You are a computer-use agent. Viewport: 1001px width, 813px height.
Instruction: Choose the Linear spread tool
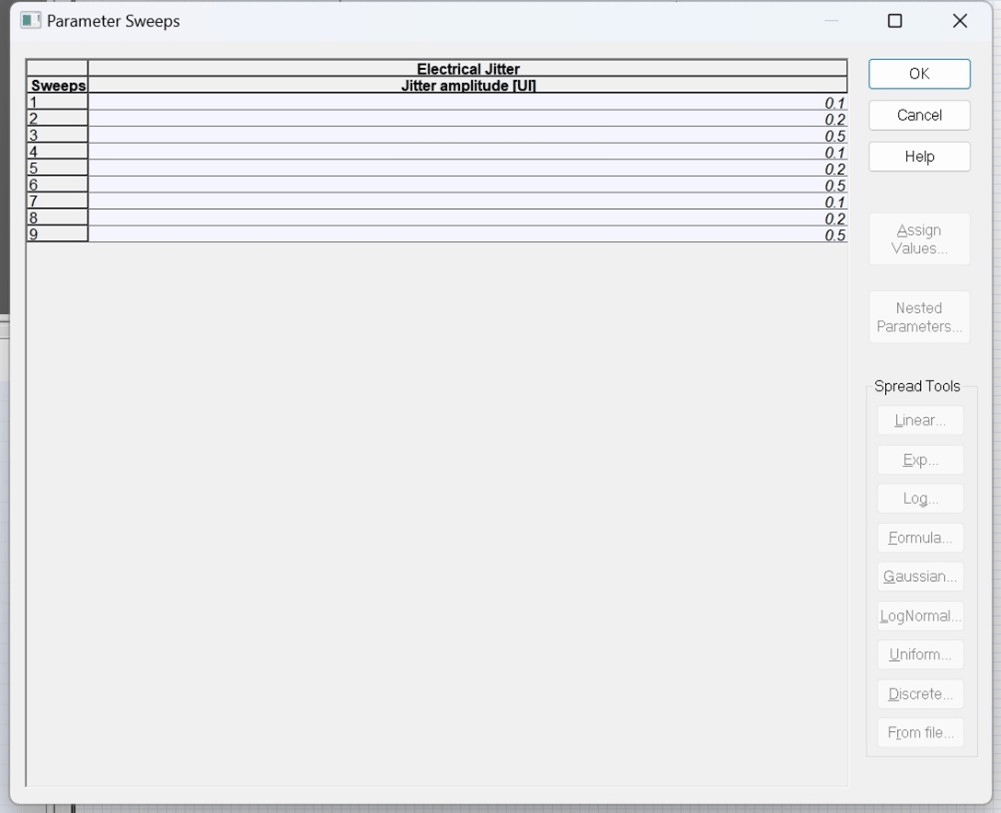[x=920, y=421]
